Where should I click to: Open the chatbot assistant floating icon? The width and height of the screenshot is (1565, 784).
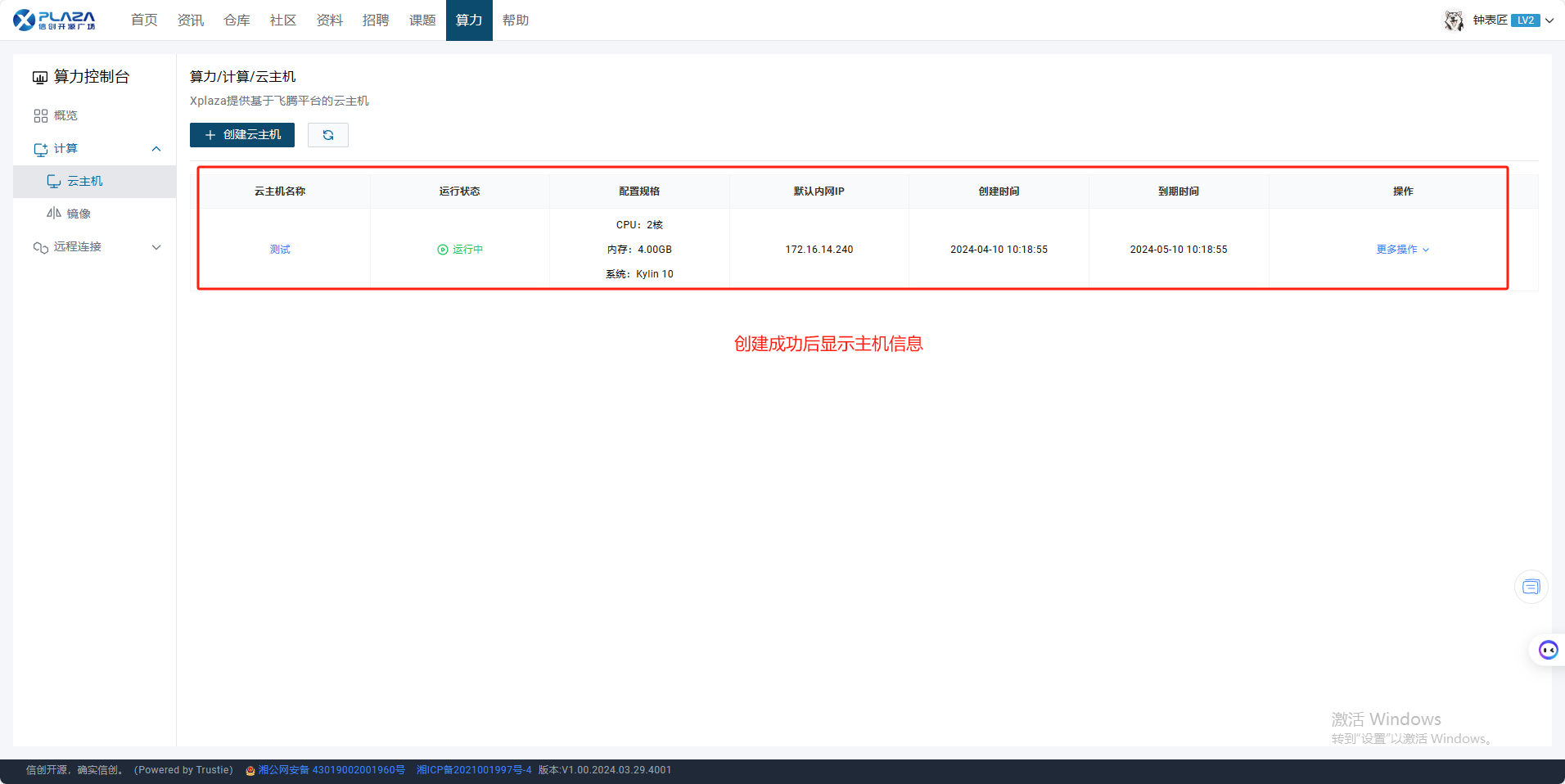[1548, 650]
